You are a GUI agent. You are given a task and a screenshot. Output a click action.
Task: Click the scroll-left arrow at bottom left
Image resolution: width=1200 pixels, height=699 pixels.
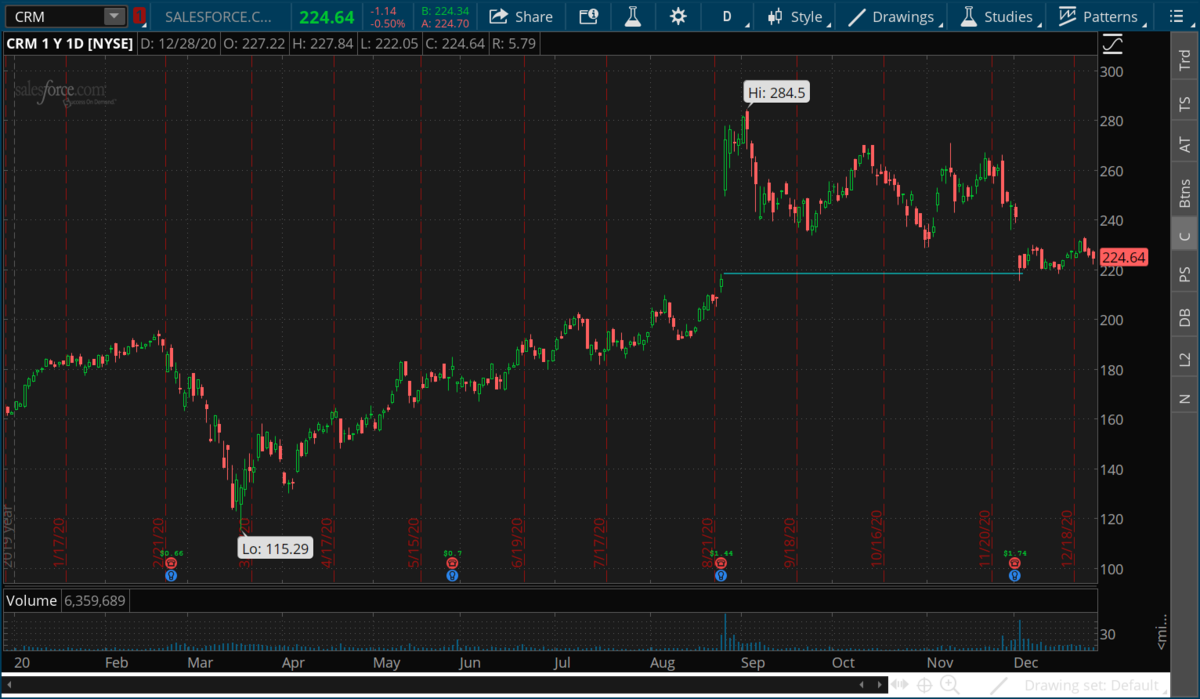pos(9,686)
